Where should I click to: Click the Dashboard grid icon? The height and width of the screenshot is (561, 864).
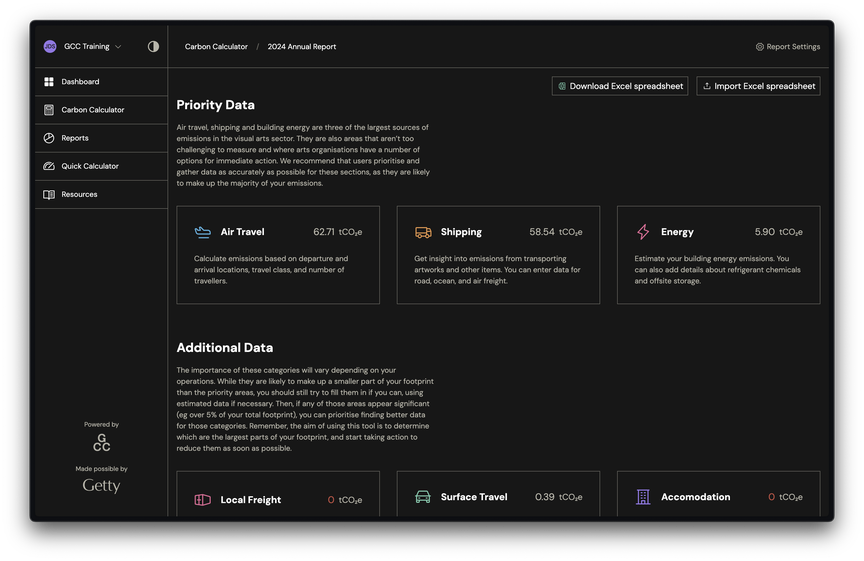(49, 82)
